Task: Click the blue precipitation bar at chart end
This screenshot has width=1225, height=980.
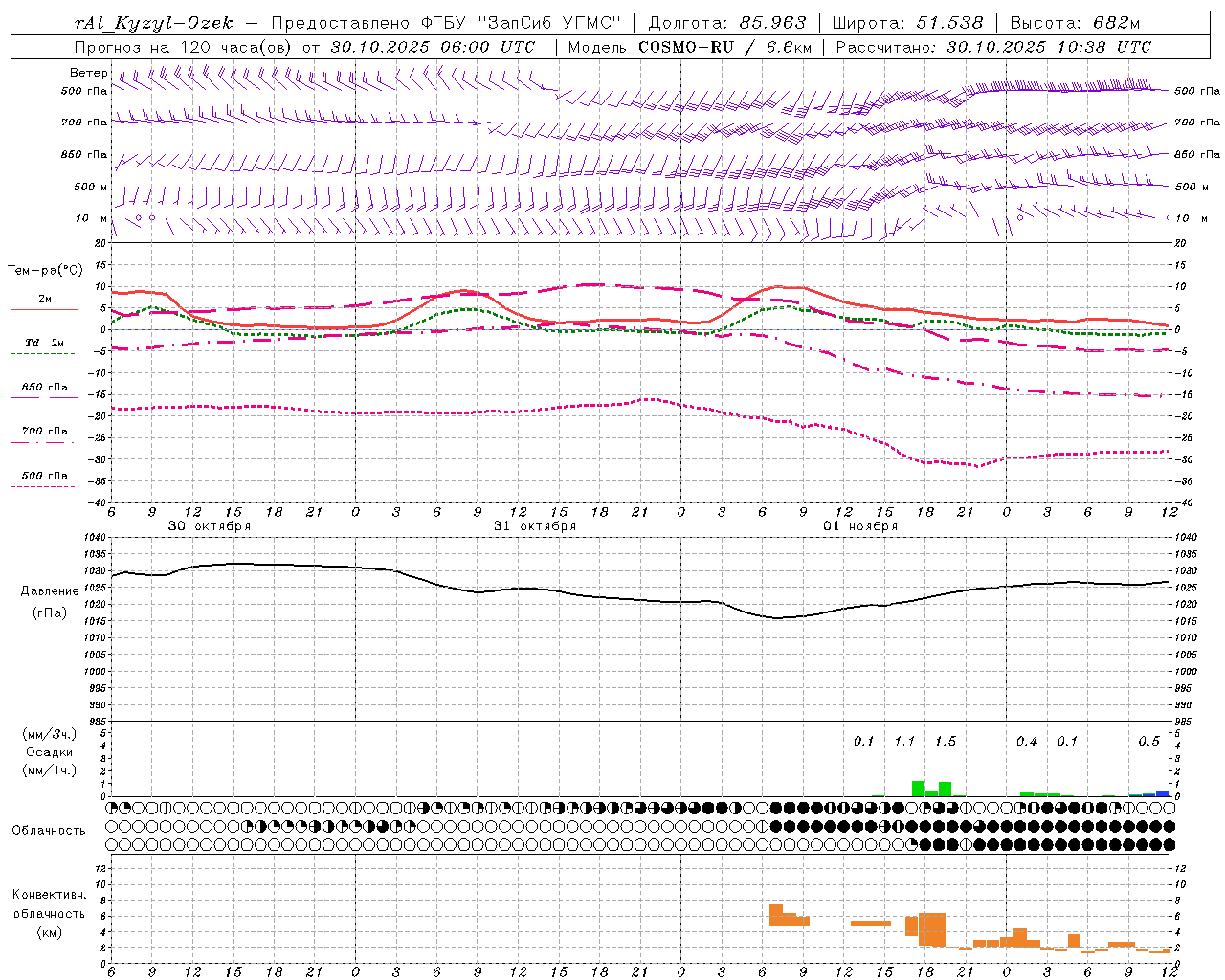Action: pos(1163,793)
